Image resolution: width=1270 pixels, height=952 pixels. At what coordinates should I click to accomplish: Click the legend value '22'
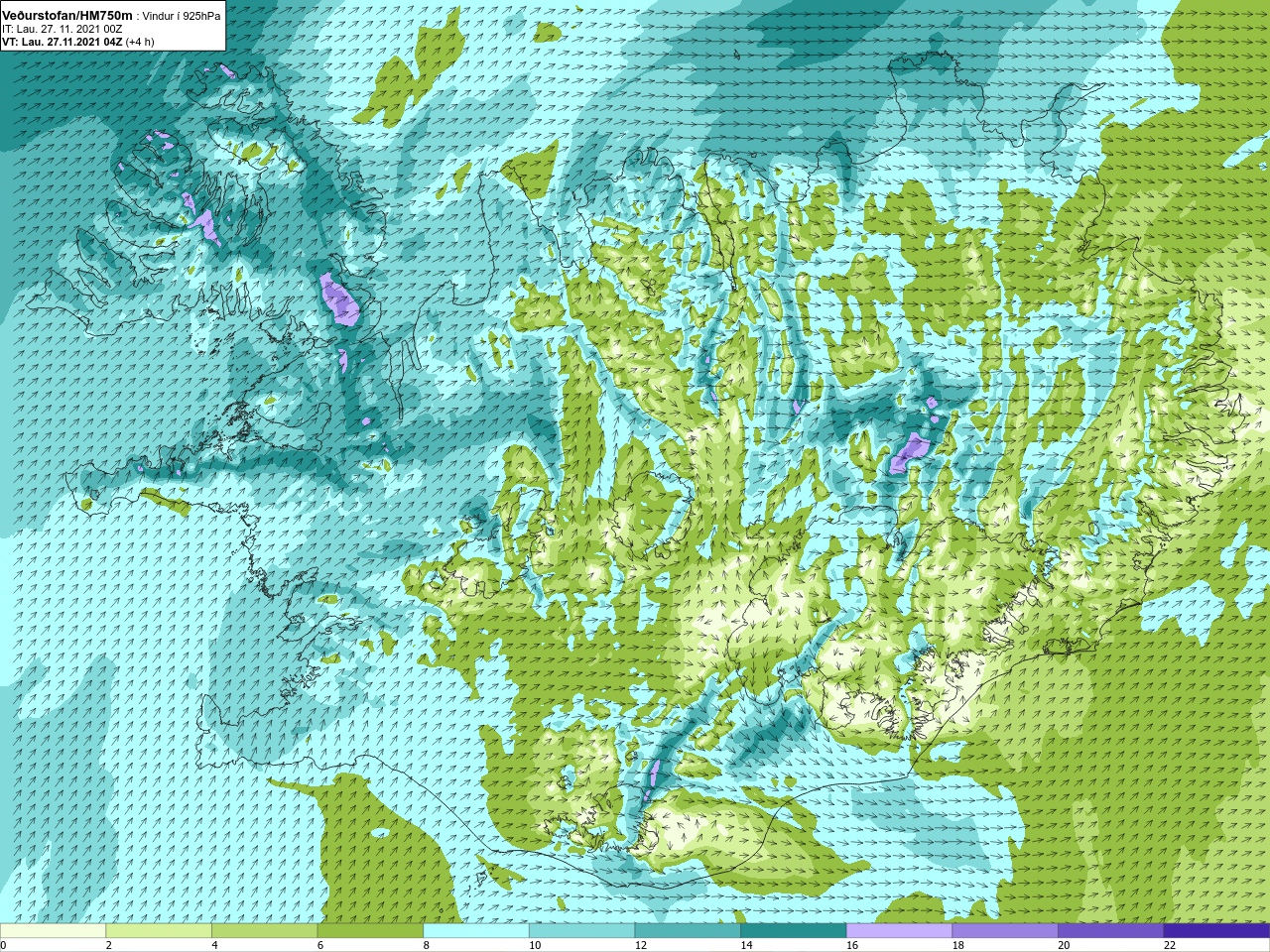(1170, 945)
